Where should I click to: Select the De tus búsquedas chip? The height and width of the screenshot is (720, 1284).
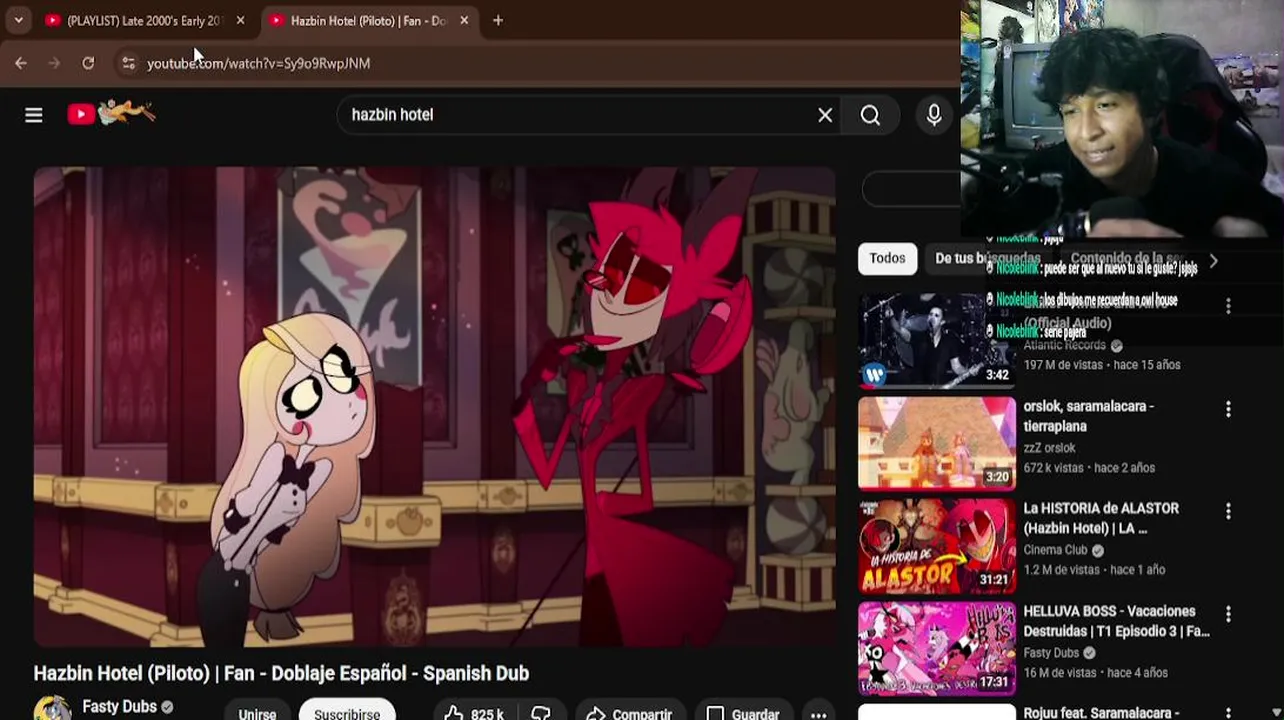(988, 258)
